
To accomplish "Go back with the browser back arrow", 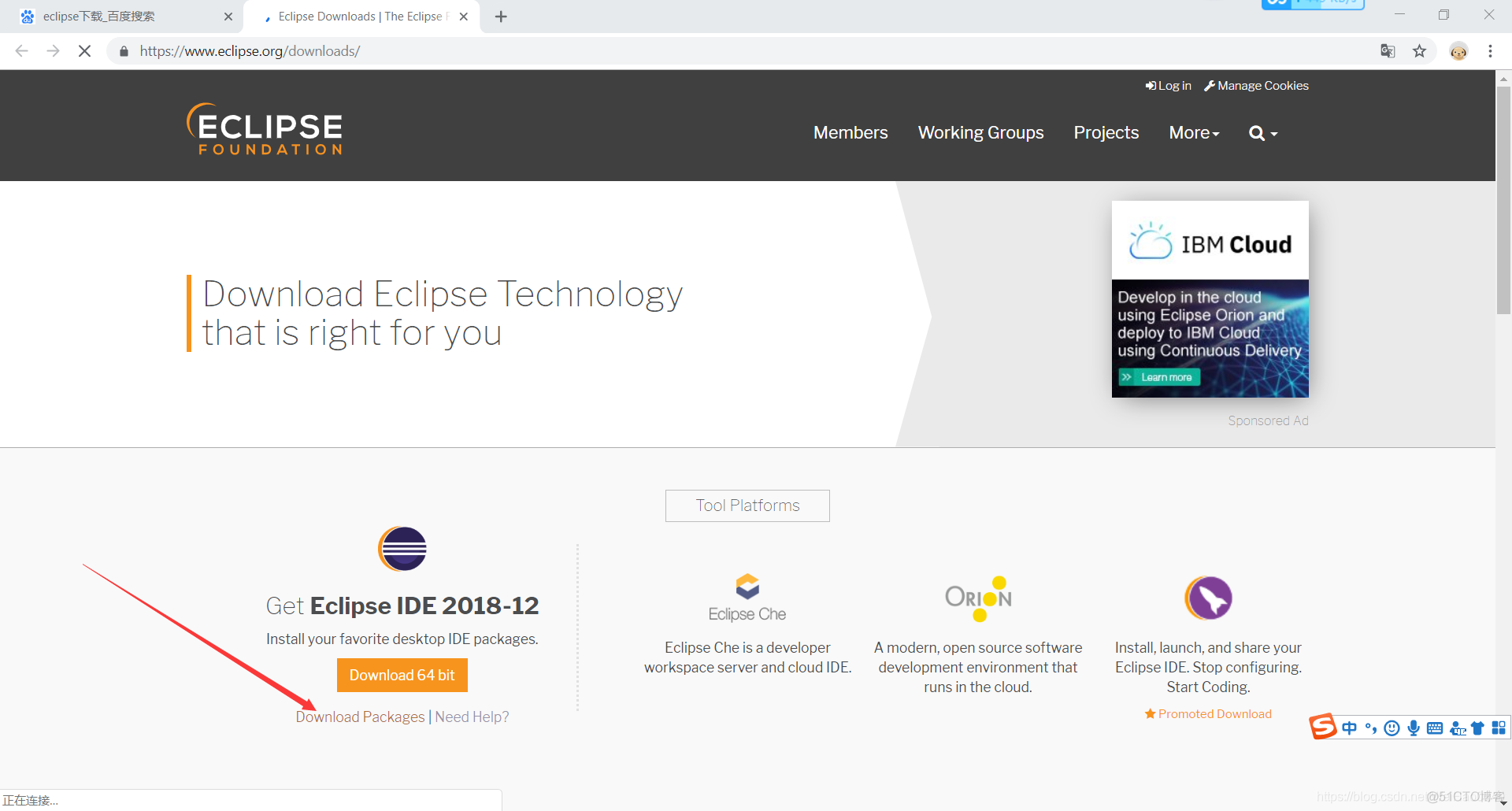I will (22, 51).
